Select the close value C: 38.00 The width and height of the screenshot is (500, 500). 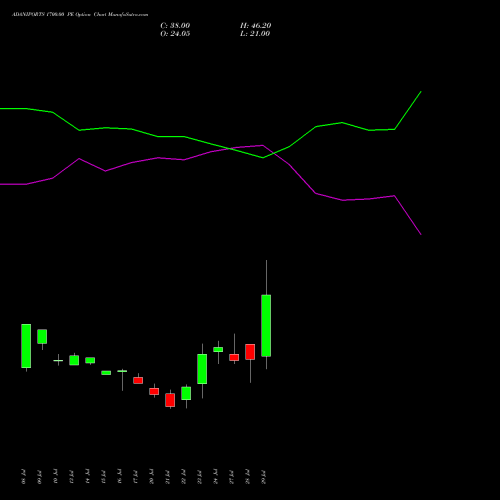click(x=175, y=26)
